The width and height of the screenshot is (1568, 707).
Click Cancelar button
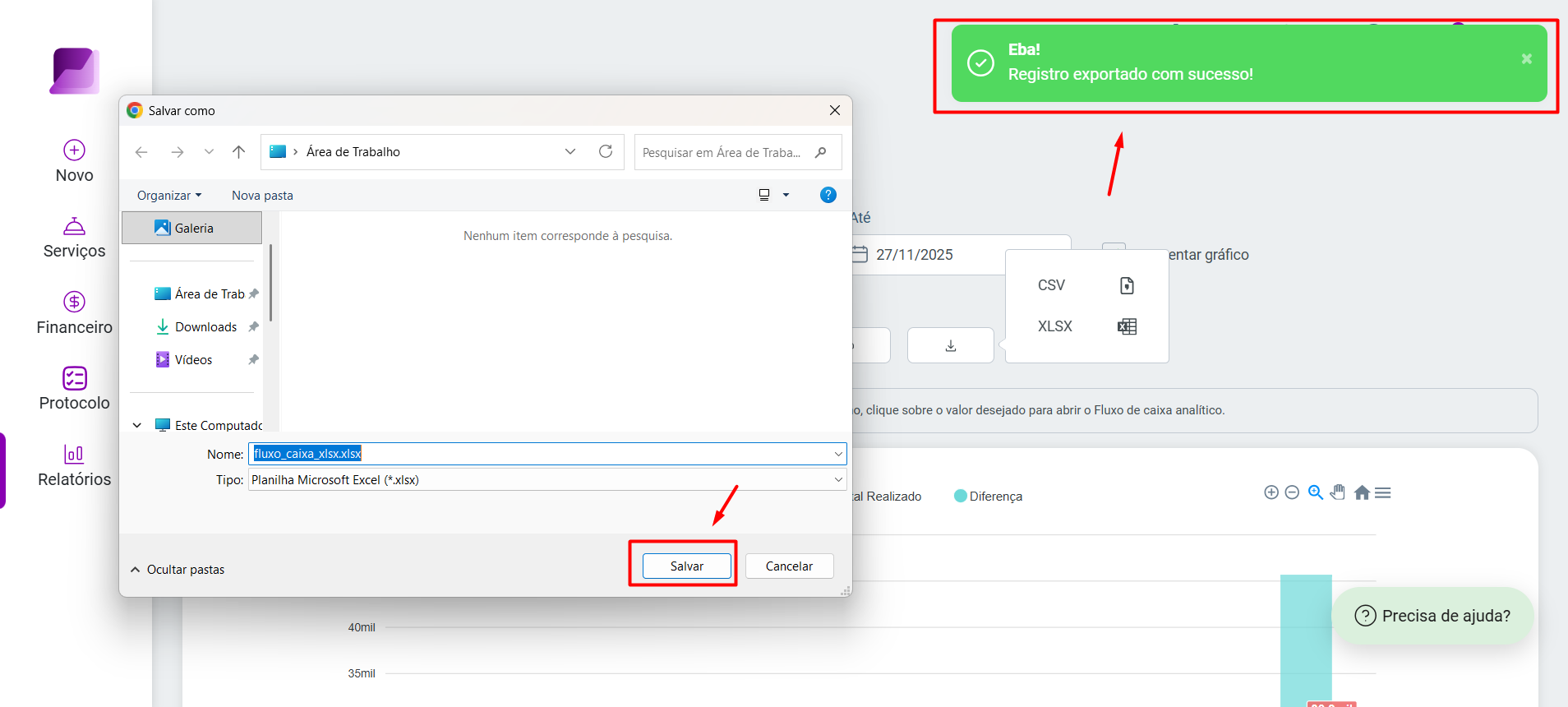point(789,566)
